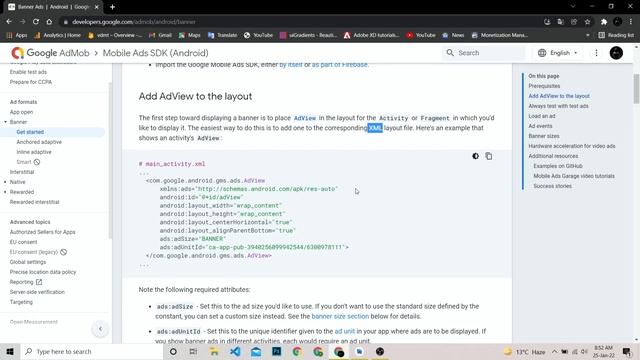
Task: Click the Windows taskbar search box
Action: click(91, 351)
